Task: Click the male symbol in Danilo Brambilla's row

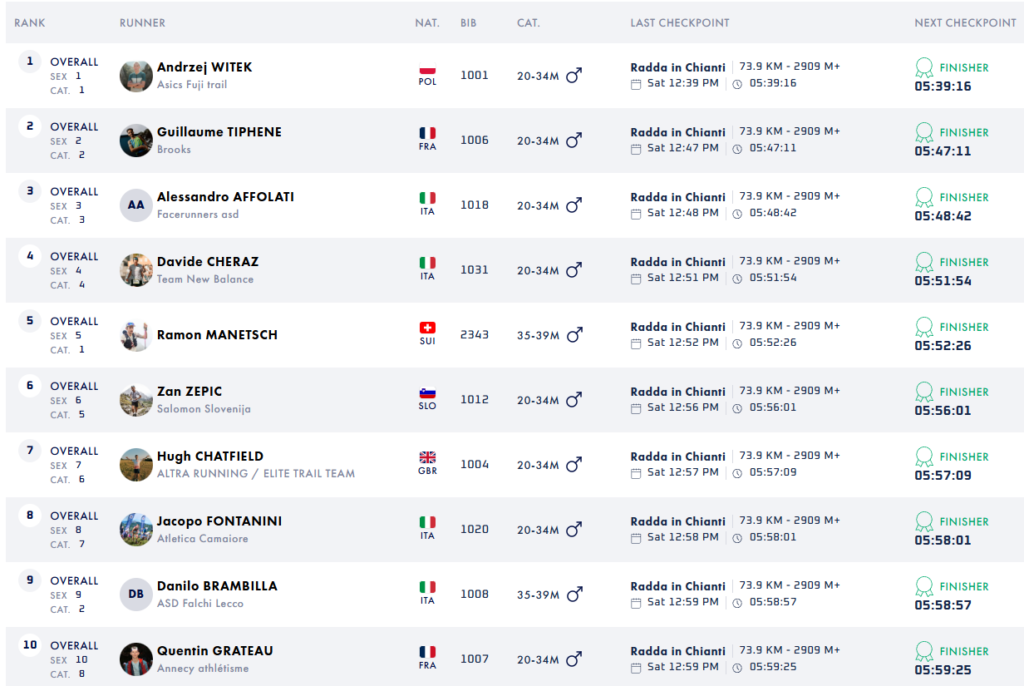Action: (574, 594)
